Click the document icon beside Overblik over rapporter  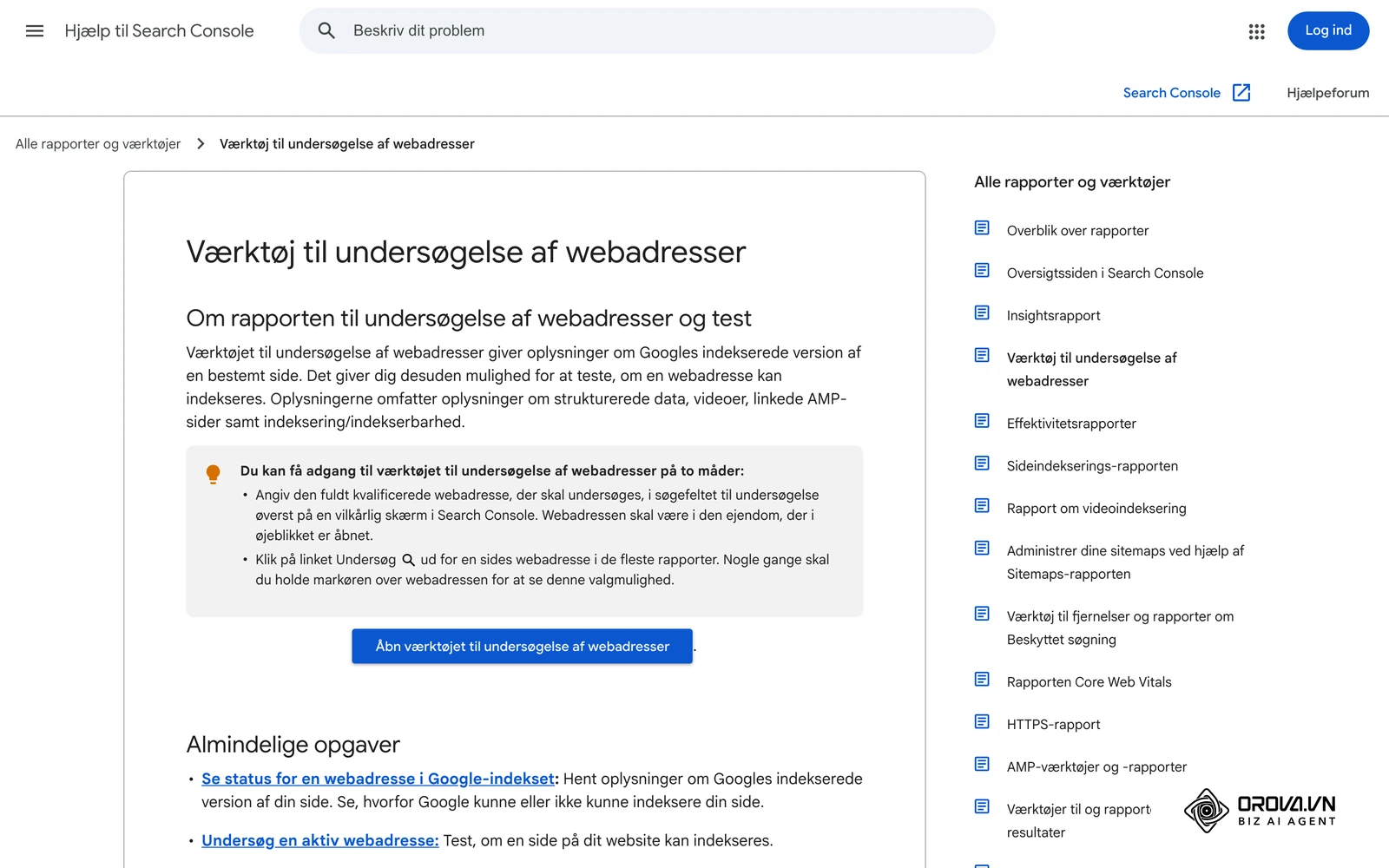pyautogui.click(x=982, y=228)
